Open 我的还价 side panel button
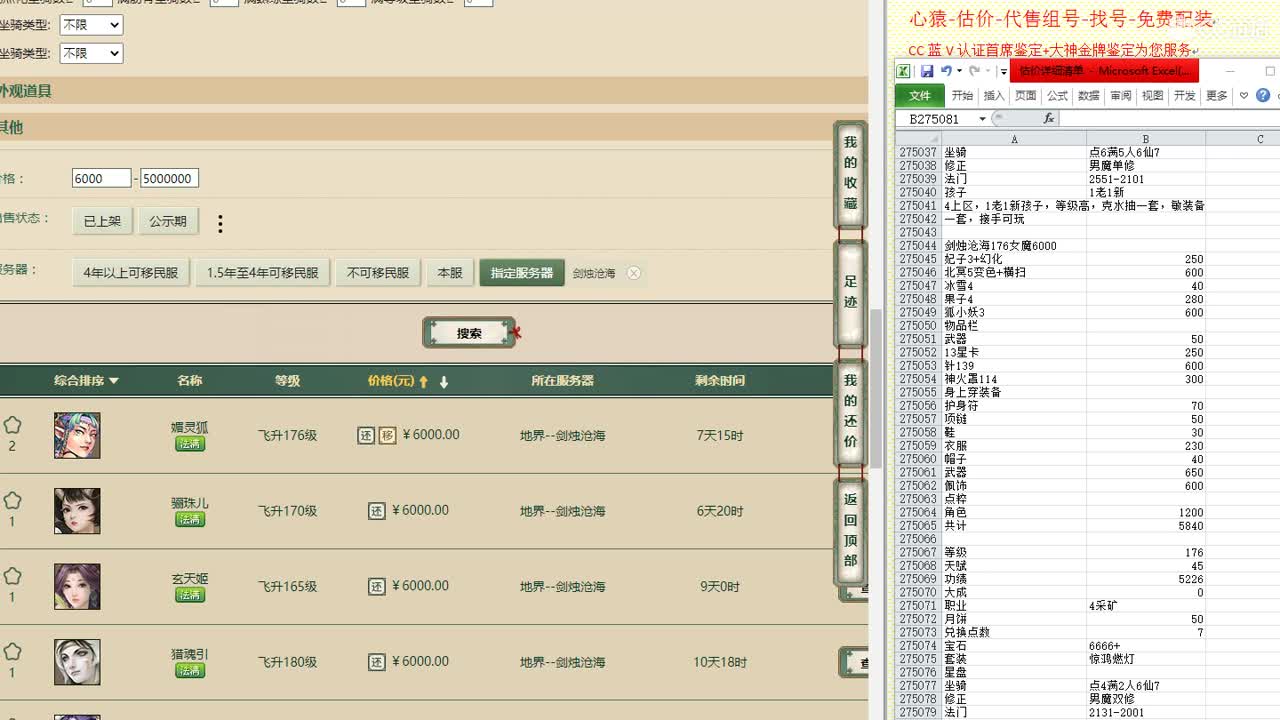This screenshot has width=1280, height=720. pyautogui.click(x=850, y=412)
